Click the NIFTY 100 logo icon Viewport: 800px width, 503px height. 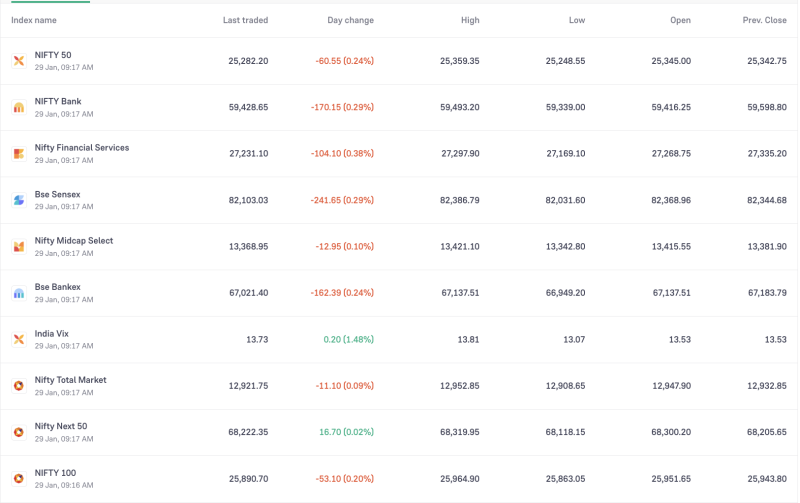[18, 479]
